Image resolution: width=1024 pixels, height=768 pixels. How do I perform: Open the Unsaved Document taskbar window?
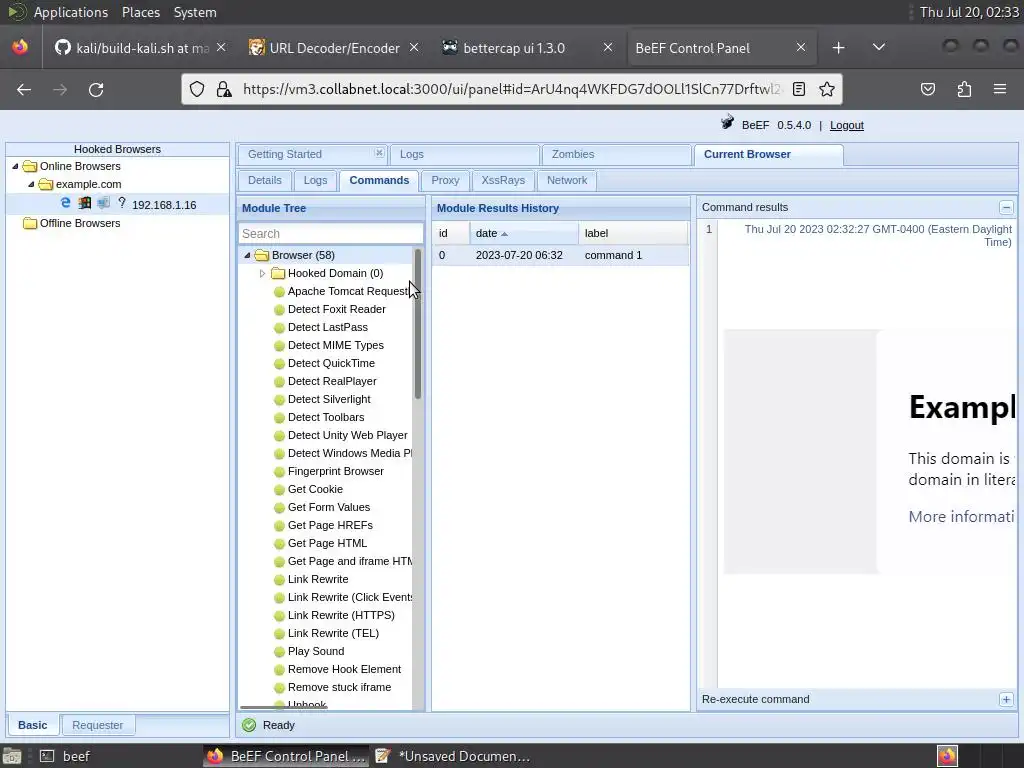tap(453, 756)
